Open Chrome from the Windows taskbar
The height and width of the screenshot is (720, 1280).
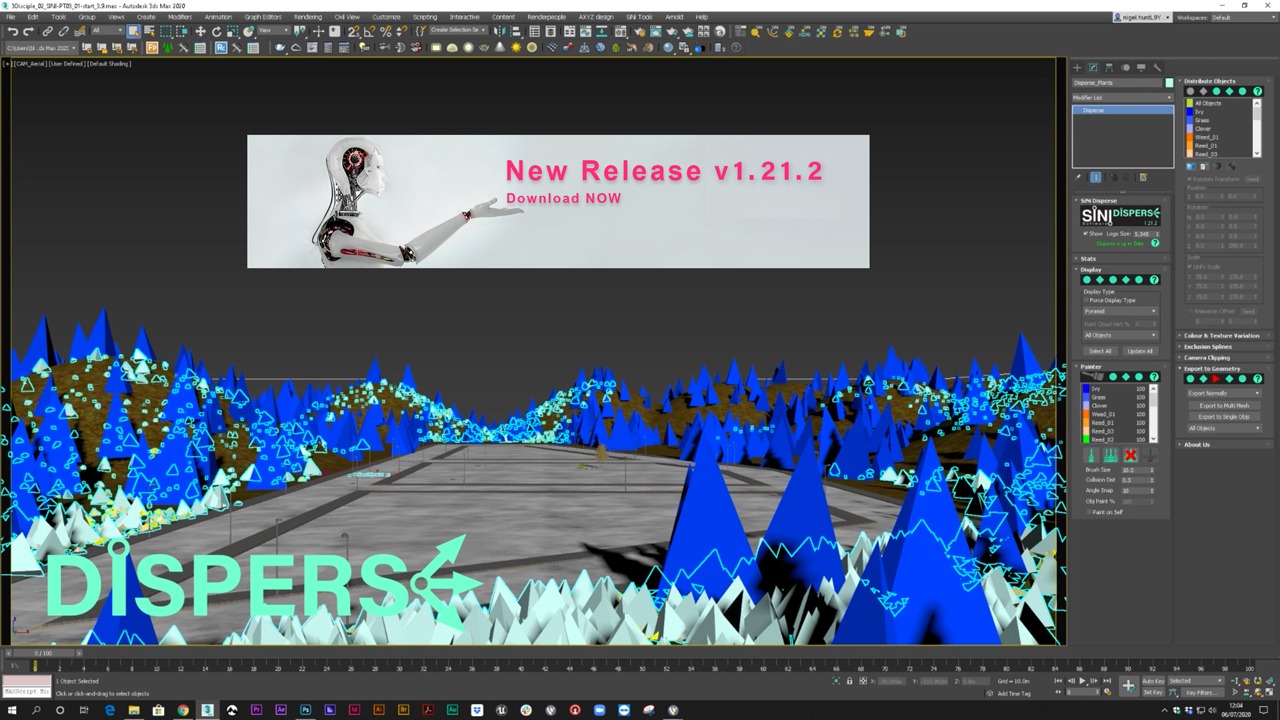click(183, 710)
